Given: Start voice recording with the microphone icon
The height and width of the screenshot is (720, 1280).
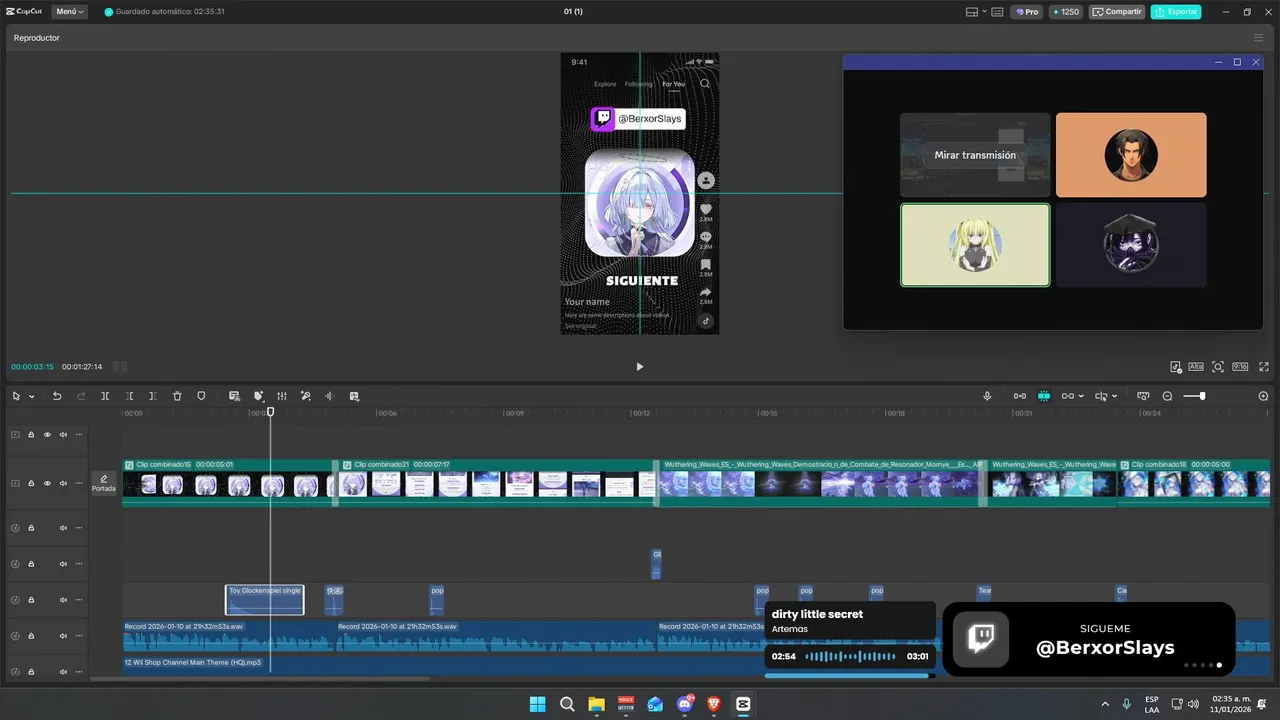Looking at the screenshot, I should click(987, 396).
